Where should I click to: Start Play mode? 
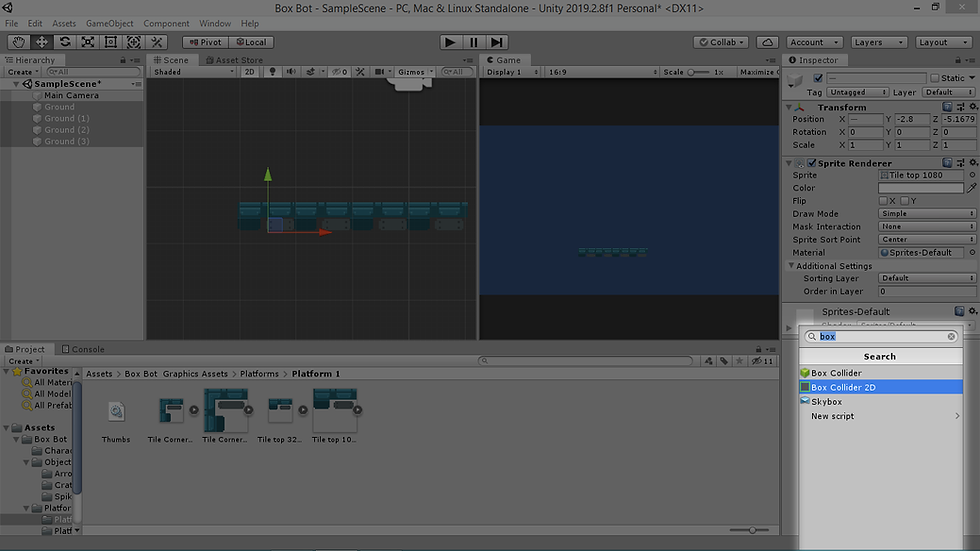point(450,42)
